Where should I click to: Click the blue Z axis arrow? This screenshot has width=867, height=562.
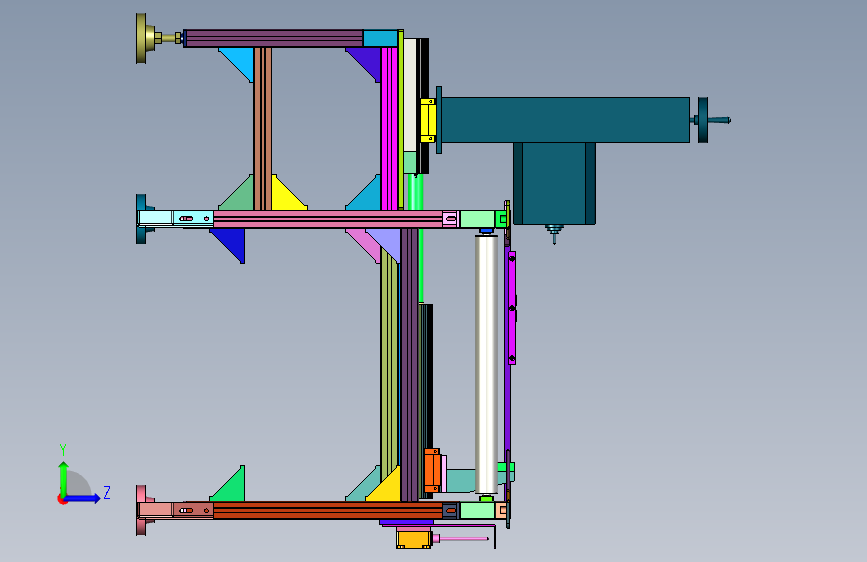pyautogui.click(x=83, y=498)
